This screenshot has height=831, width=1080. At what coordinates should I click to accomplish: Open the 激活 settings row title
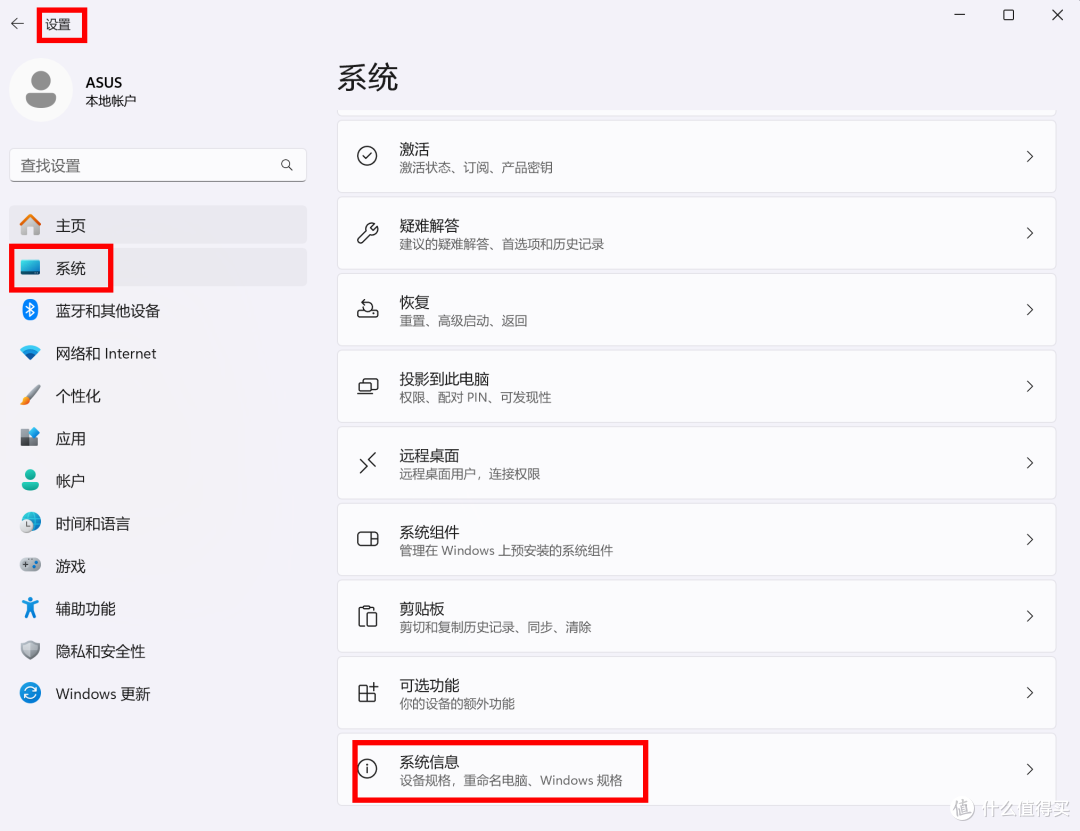pos(414,149)
